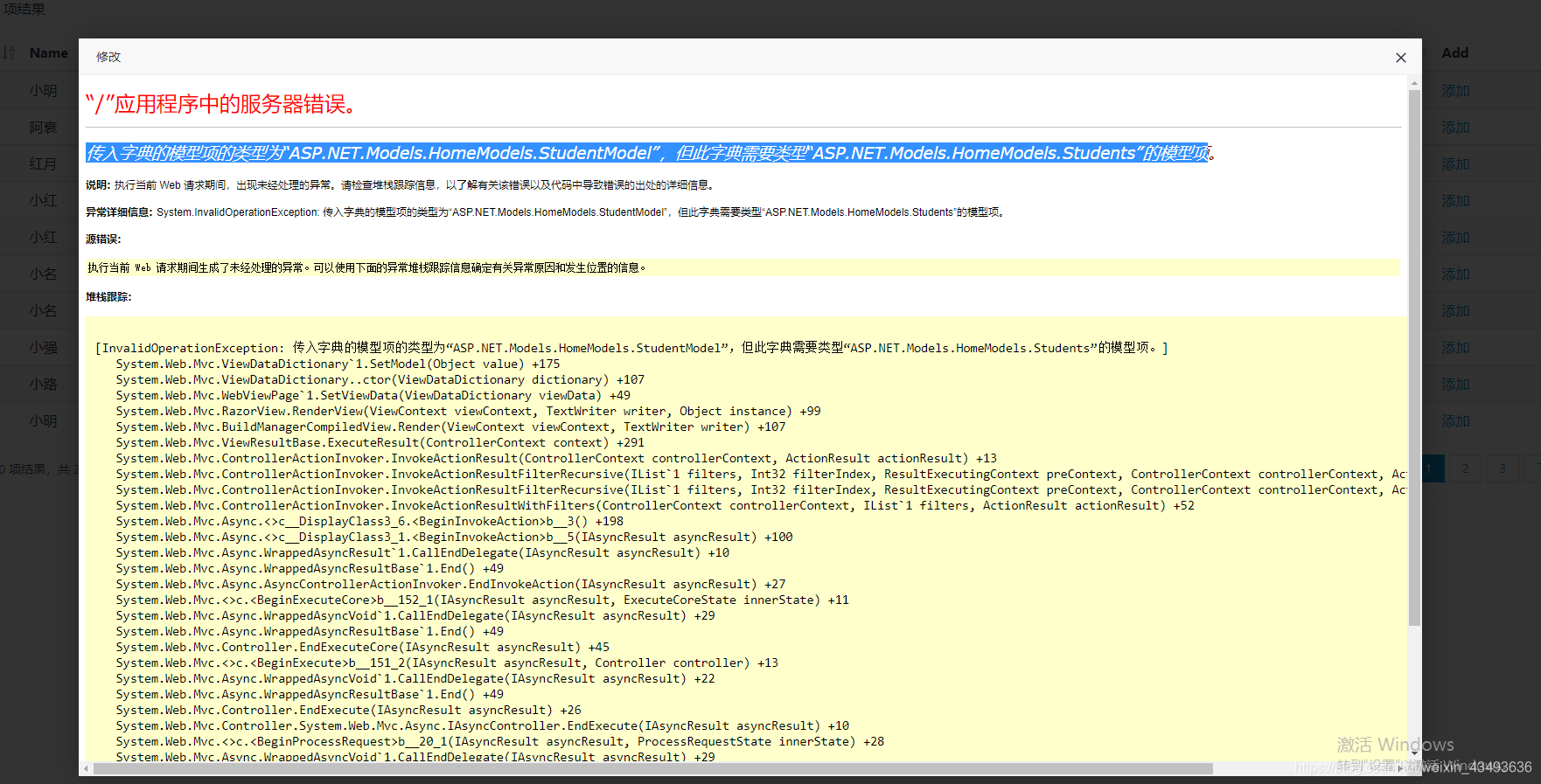Click the vertical scrollbar up arrow
This screenshot has height=784, width=1541.
pos(1414,83)
